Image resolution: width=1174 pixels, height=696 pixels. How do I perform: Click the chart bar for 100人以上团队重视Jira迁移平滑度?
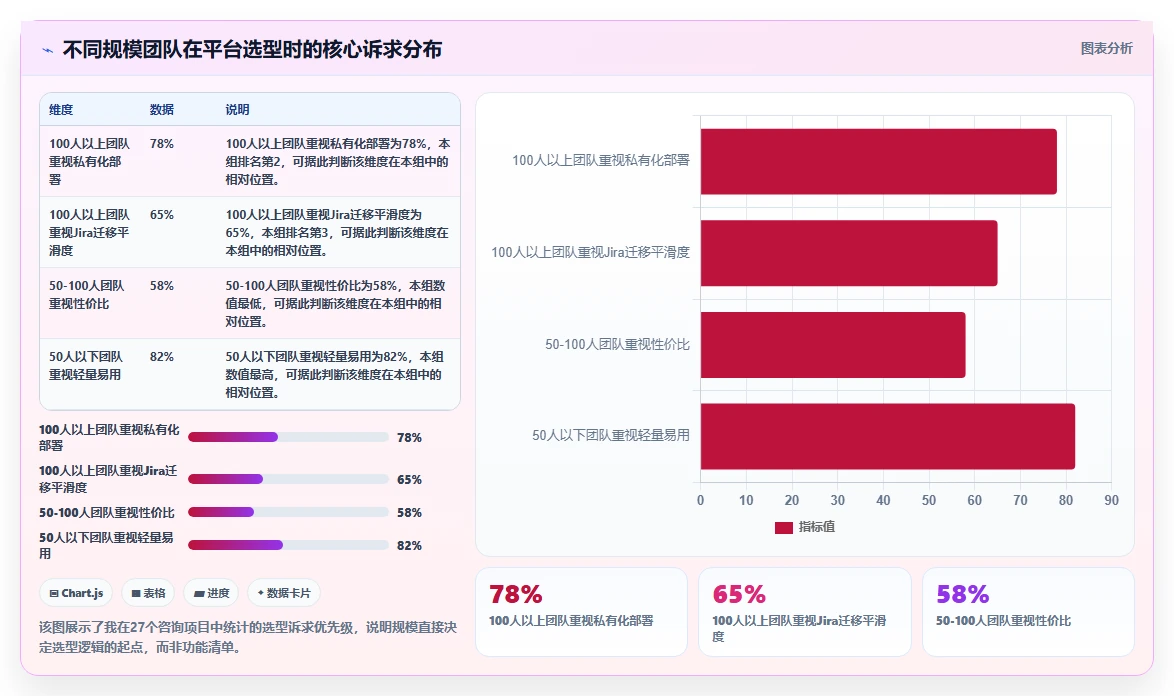849,253
